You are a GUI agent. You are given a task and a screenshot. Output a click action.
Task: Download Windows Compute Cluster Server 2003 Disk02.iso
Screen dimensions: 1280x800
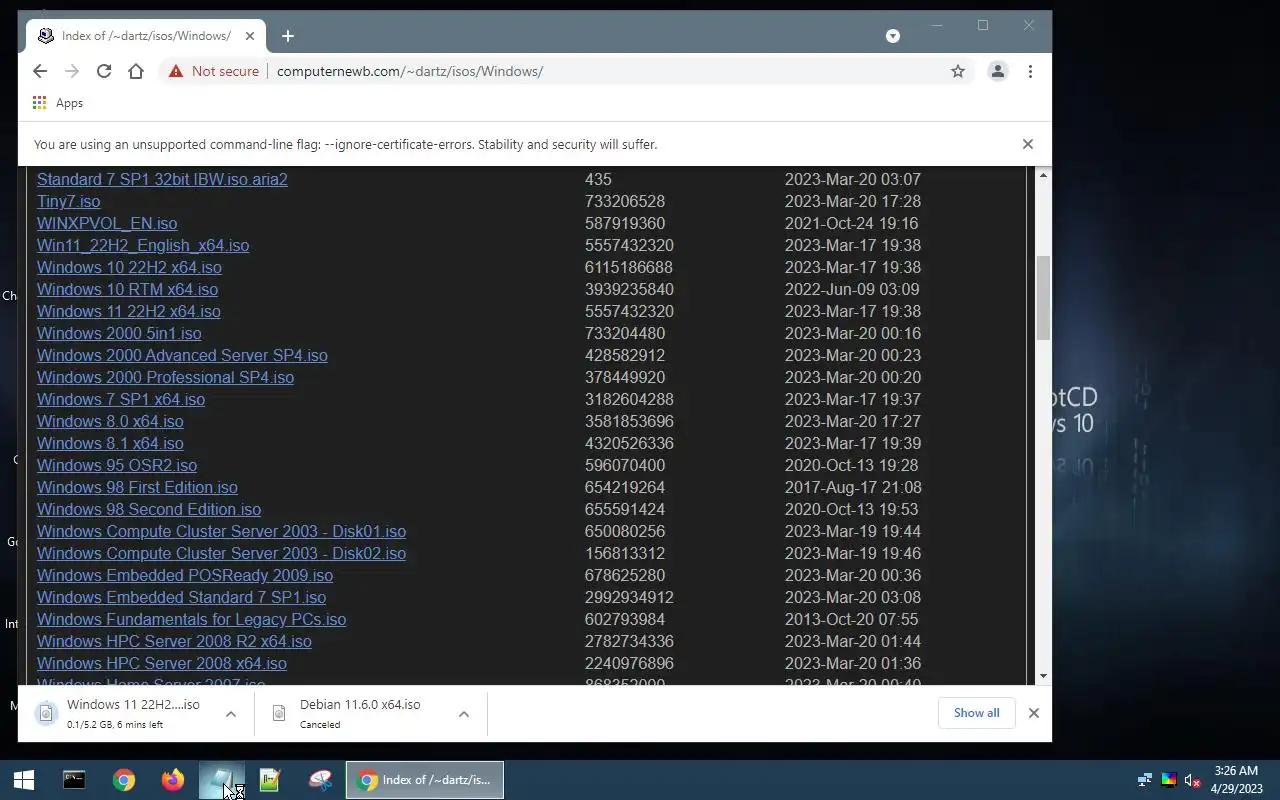tap(221, 553)
